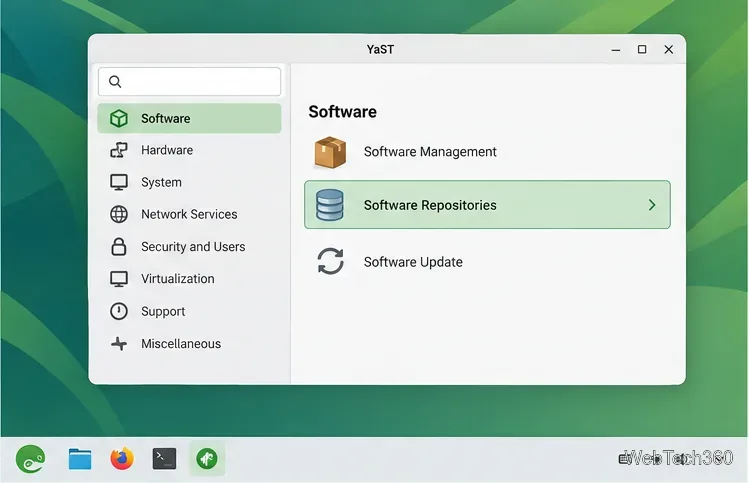This screenshot has width=749, height=483.
Task: Click the Software cube icon in sidebar
Action: (118, 118)
